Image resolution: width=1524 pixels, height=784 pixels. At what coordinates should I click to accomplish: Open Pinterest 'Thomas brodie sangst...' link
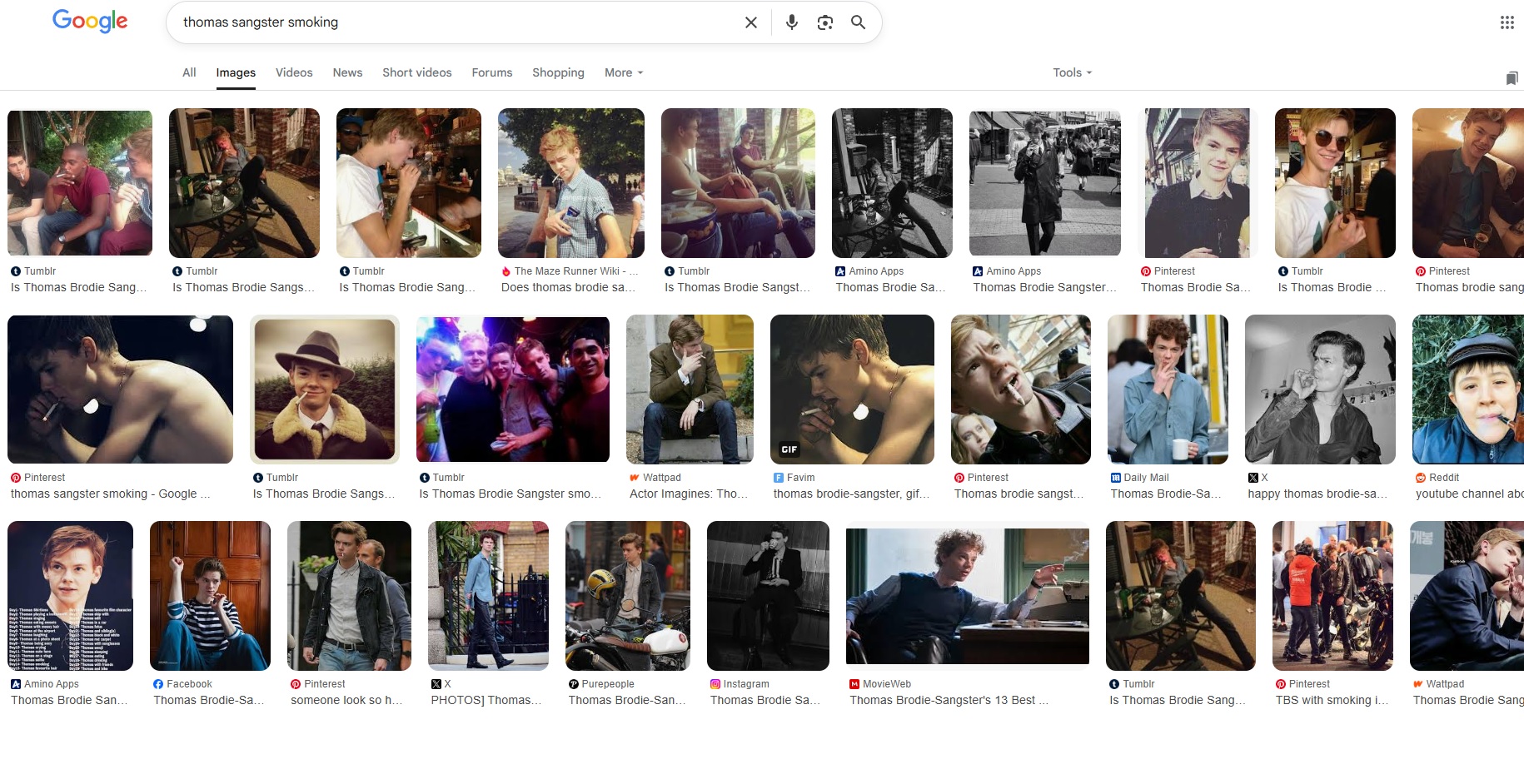click(1018, 494)
